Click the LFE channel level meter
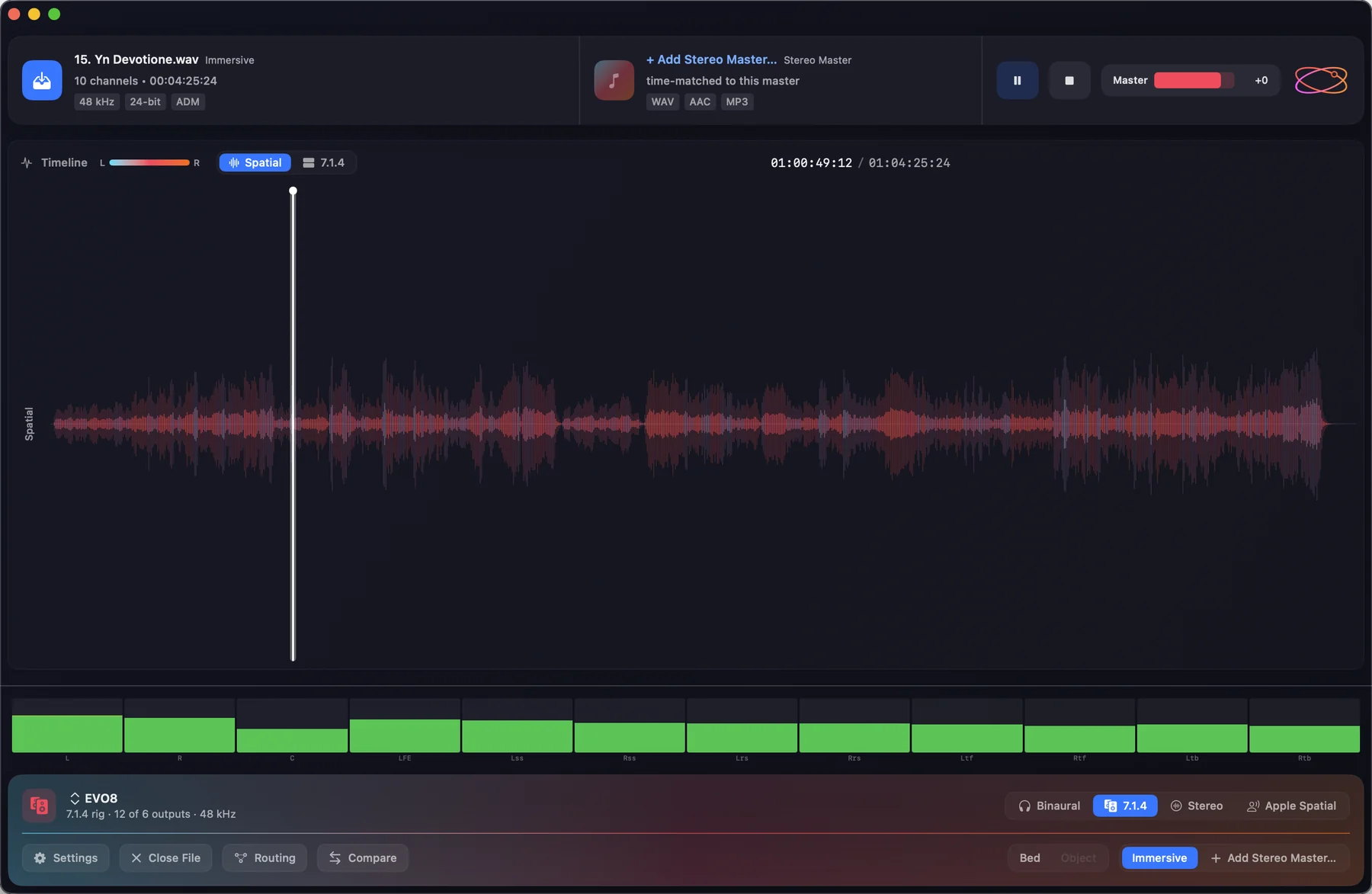This screenshot has height=894, width=1372. click(405, 726)
